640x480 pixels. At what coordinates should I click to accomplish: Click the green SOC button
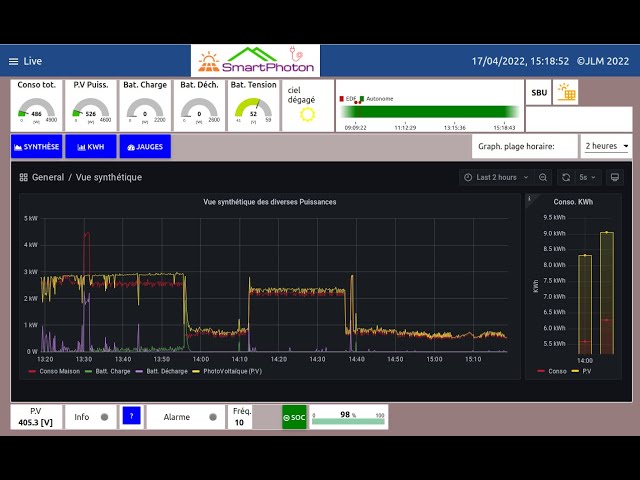pos(294,417)
